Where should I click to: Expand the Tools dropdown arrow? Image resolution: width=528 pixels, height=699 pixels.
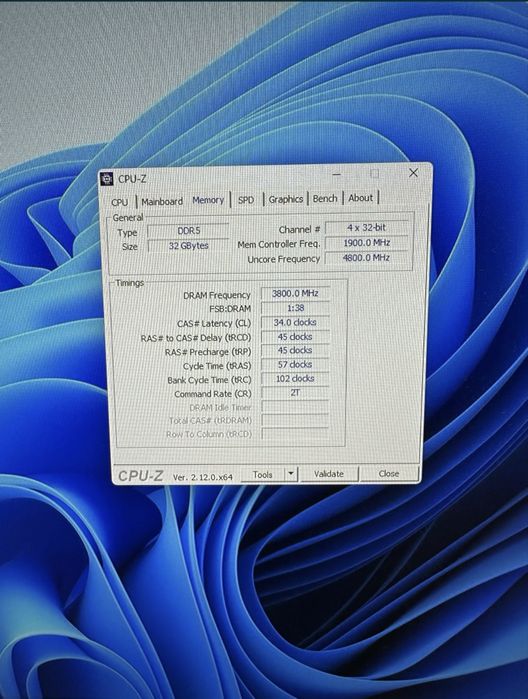[x=291, y=474]
